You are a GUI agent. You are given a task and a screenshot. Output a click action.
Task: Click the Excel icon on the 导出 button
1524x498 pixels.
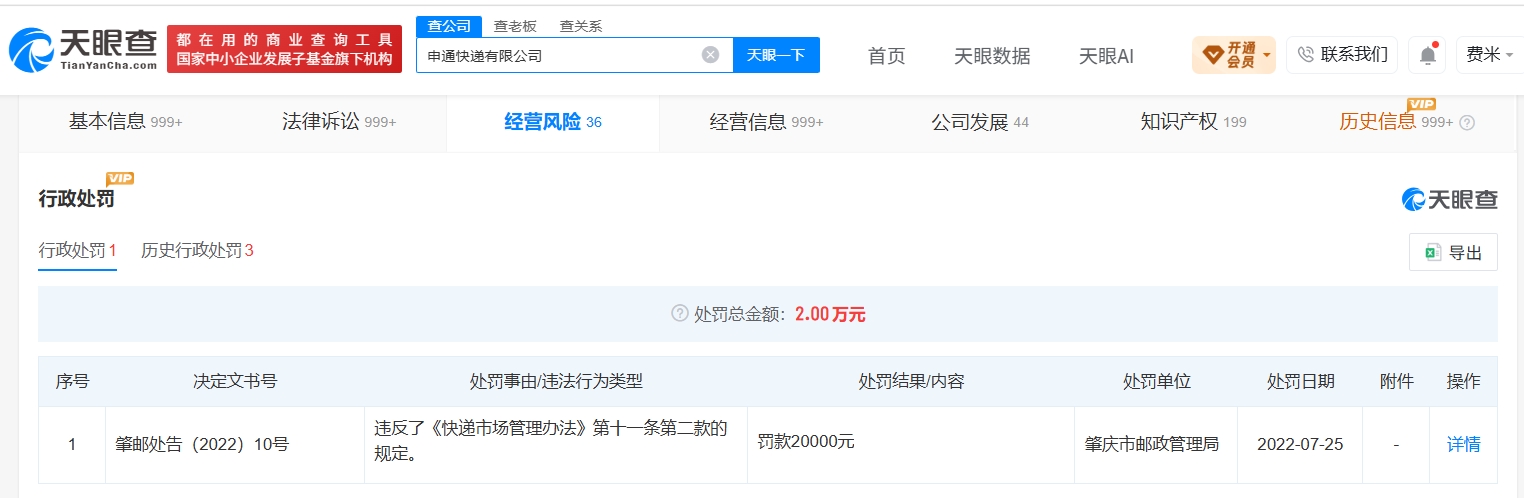pyautogui.click(x=1432, y=253)
